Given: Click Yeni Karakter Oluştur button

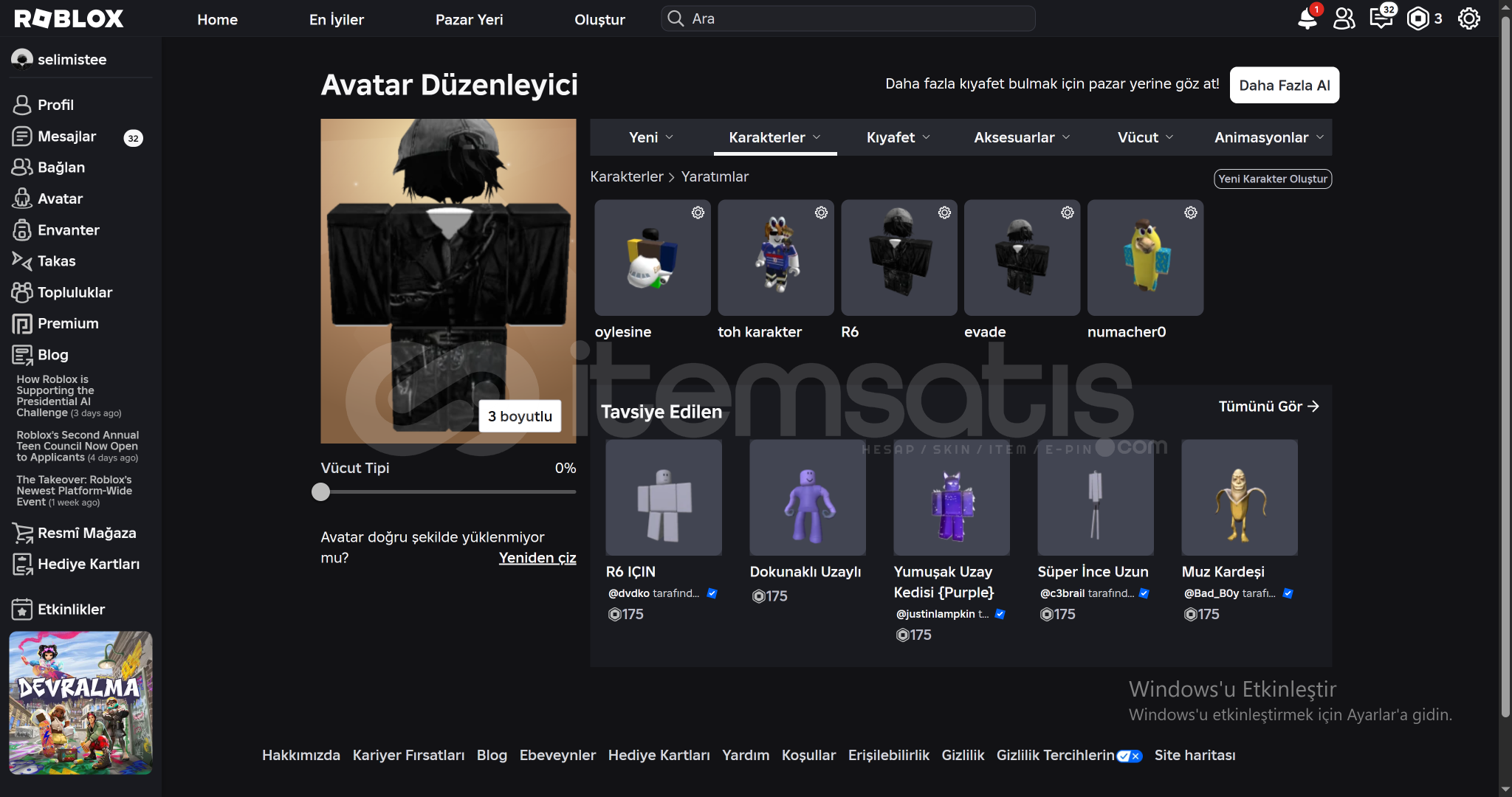Looking at the screenshot, I should (1273, 179).
